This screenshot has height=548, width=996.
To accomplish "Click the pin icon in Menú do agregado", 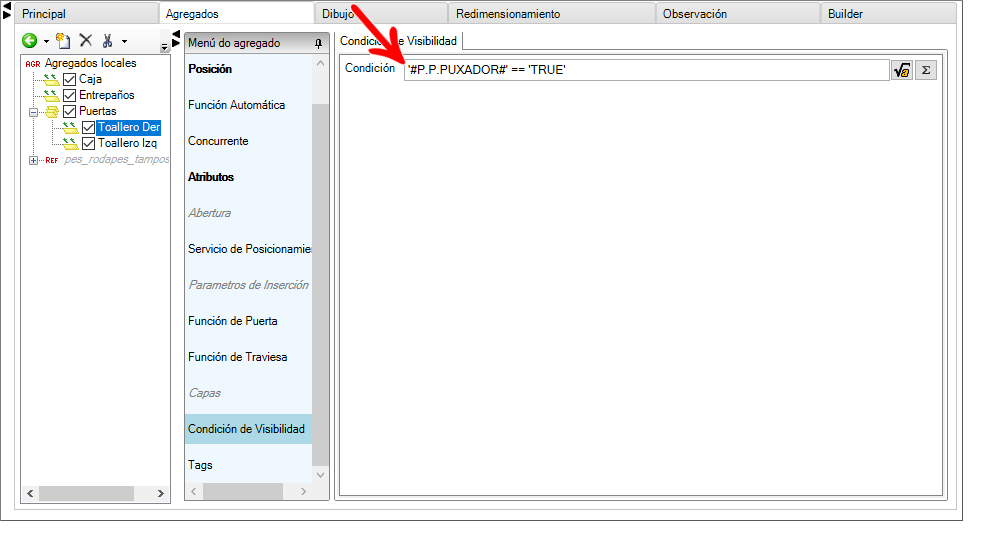I will pos(318,43).
